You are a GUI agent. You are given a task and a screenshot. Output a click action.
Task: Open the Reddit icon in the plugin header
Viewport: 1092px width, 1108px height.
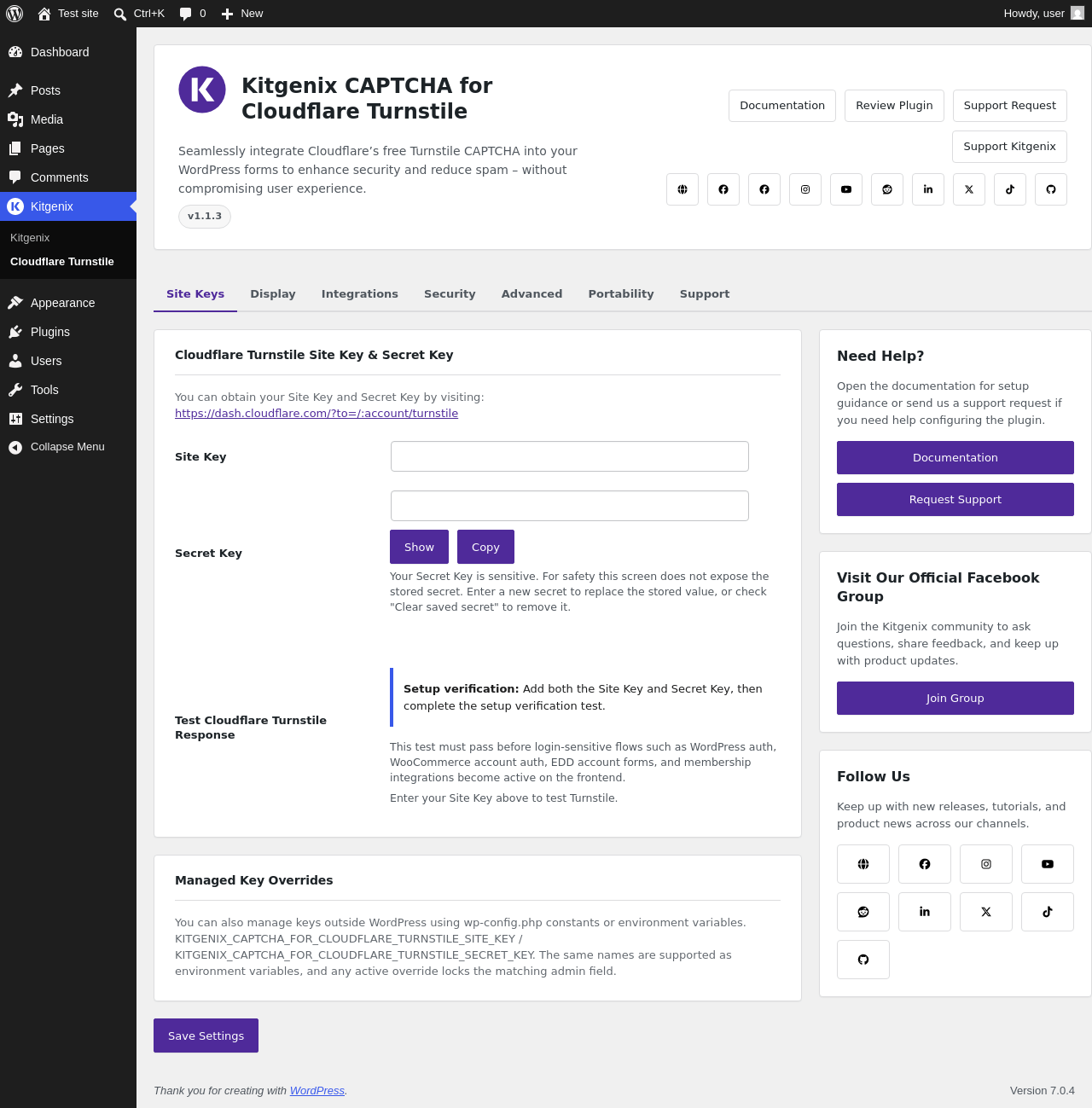(887, 189)
